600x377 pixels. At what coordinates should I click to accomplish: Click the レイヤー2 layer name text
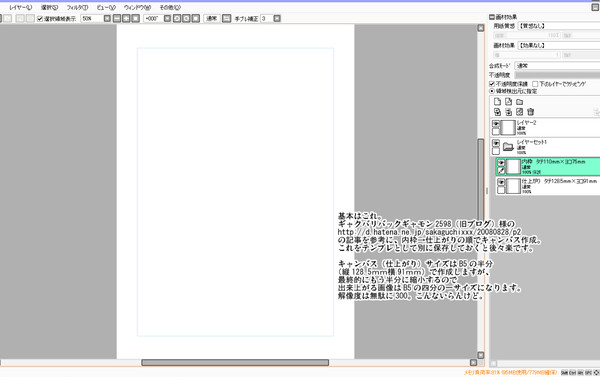coord(527,122)
